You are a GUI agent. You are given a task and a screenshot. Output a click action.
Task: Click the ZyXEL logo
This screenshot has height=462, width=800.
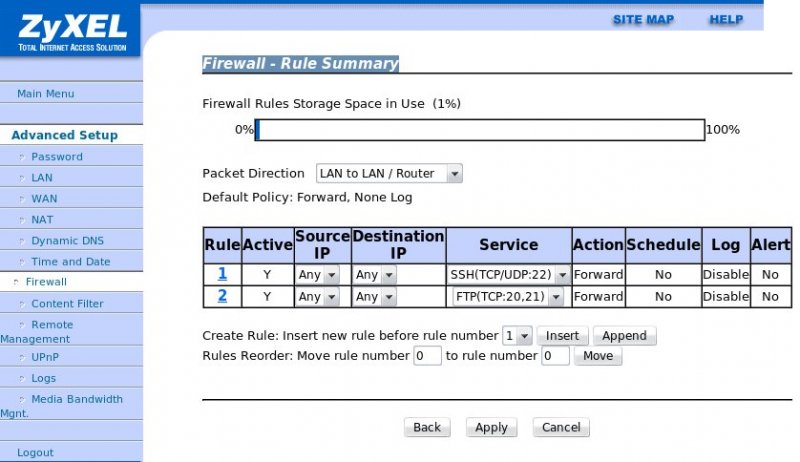(x=72, y=32)
